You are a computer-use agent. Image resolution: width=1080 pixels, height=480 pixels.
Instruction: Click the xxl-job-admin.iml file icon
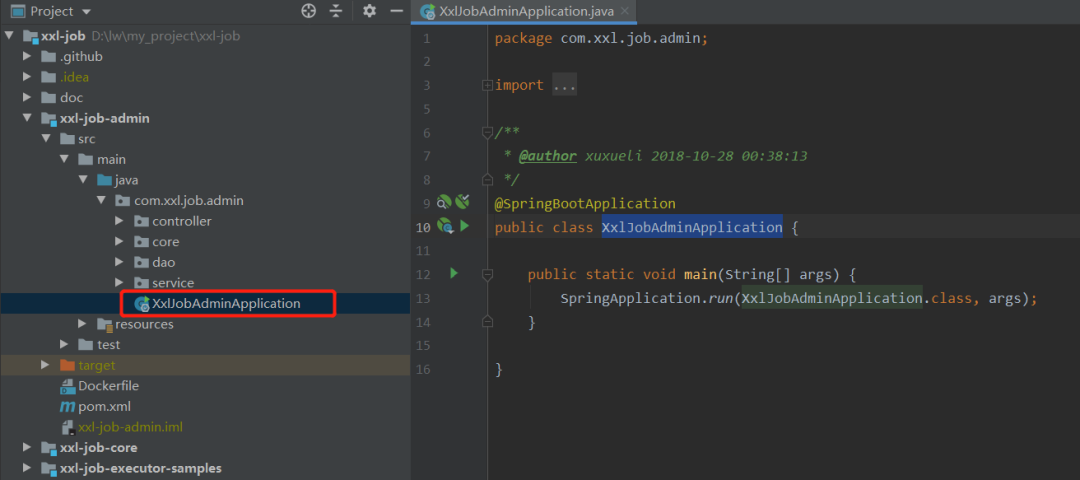[68, 427]
